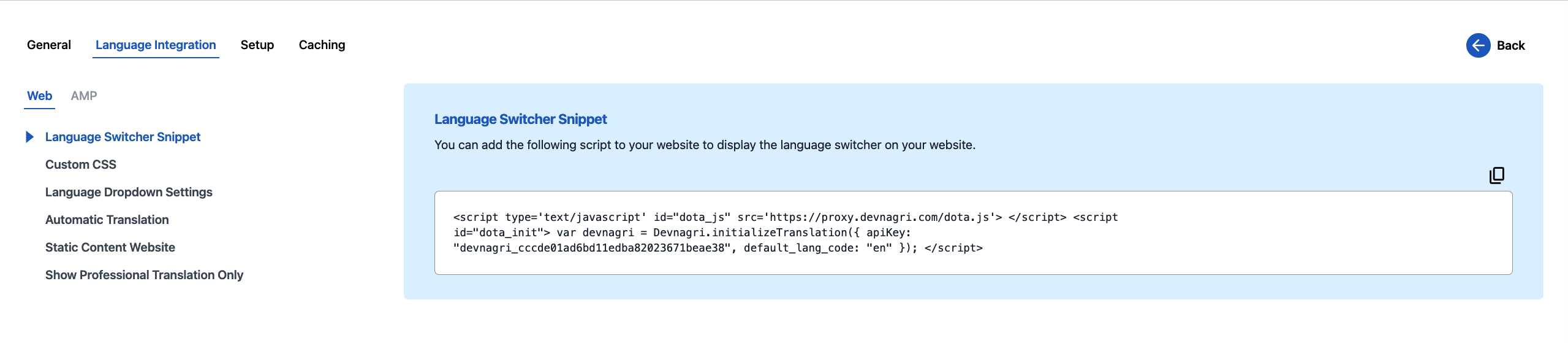Image resolution: width=1568 pixels, height=343 pixels.
Task: Open the Automatic Translation section
Action: tap(107, 220)
